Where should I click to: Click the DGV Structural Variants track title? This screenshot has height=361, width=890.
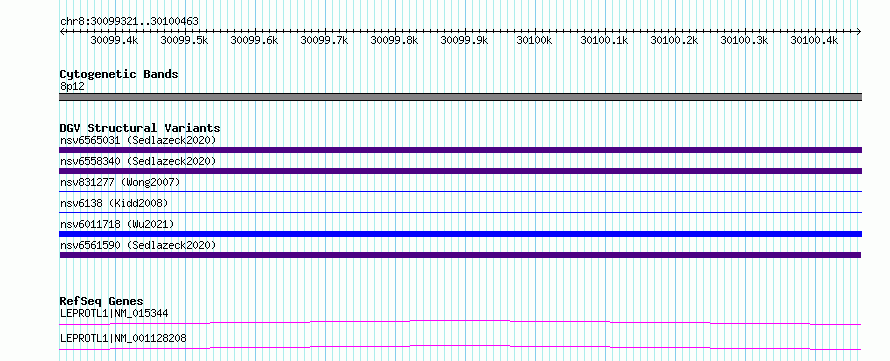[x=140, y=128]
